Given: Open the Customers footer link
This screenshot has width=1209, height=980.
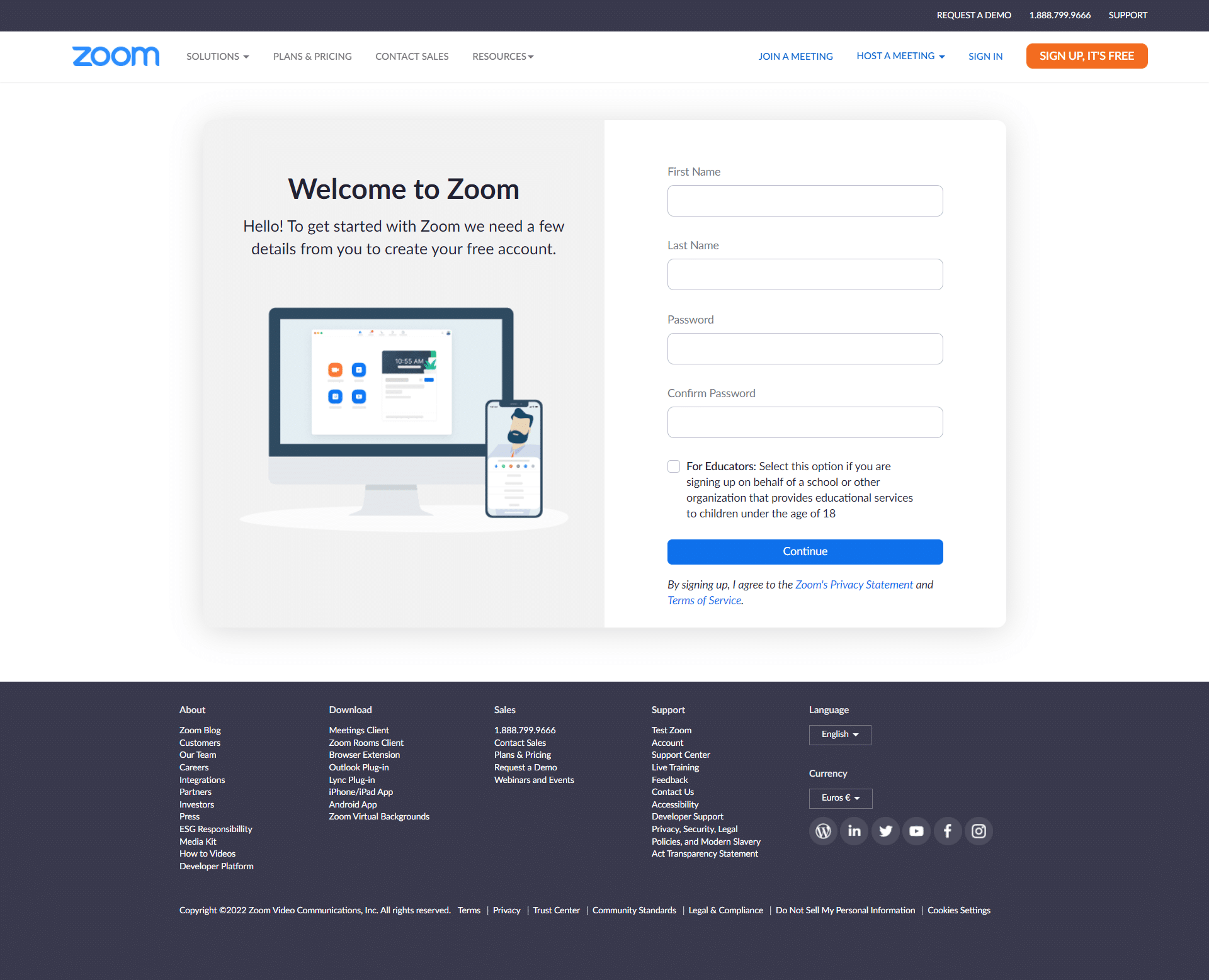Looking at the screenshot, I should pos(200,743).
